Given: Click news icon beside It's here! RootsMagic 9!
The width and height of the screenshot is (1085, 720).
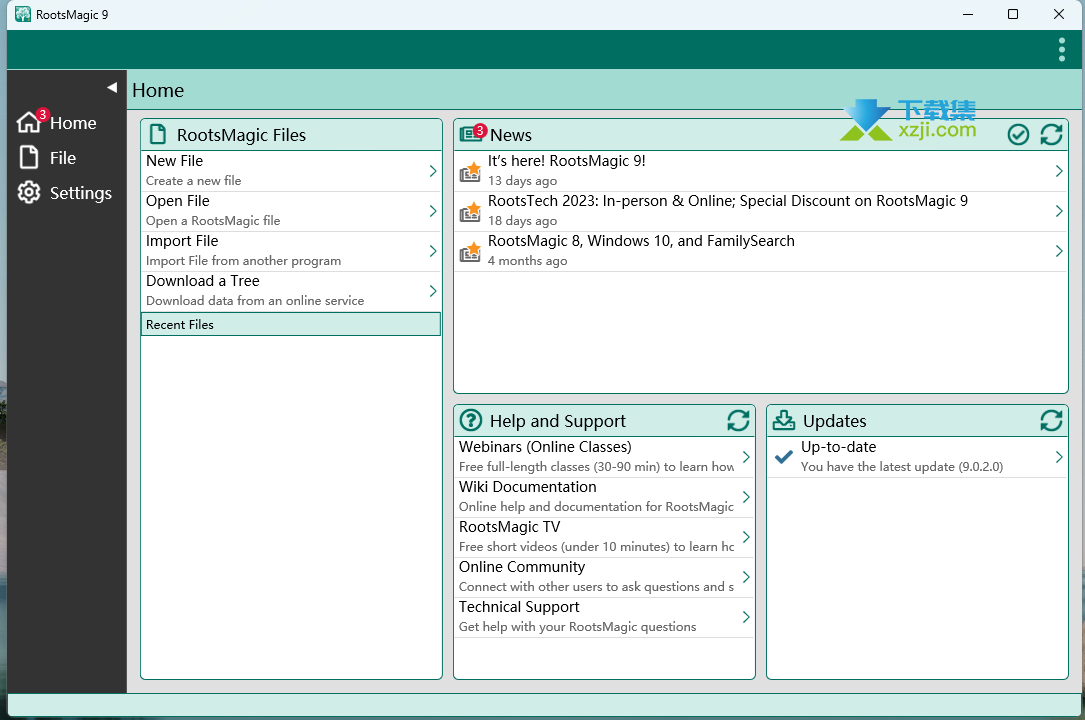Looking at the screenshot, I should (x=471, y=172).
